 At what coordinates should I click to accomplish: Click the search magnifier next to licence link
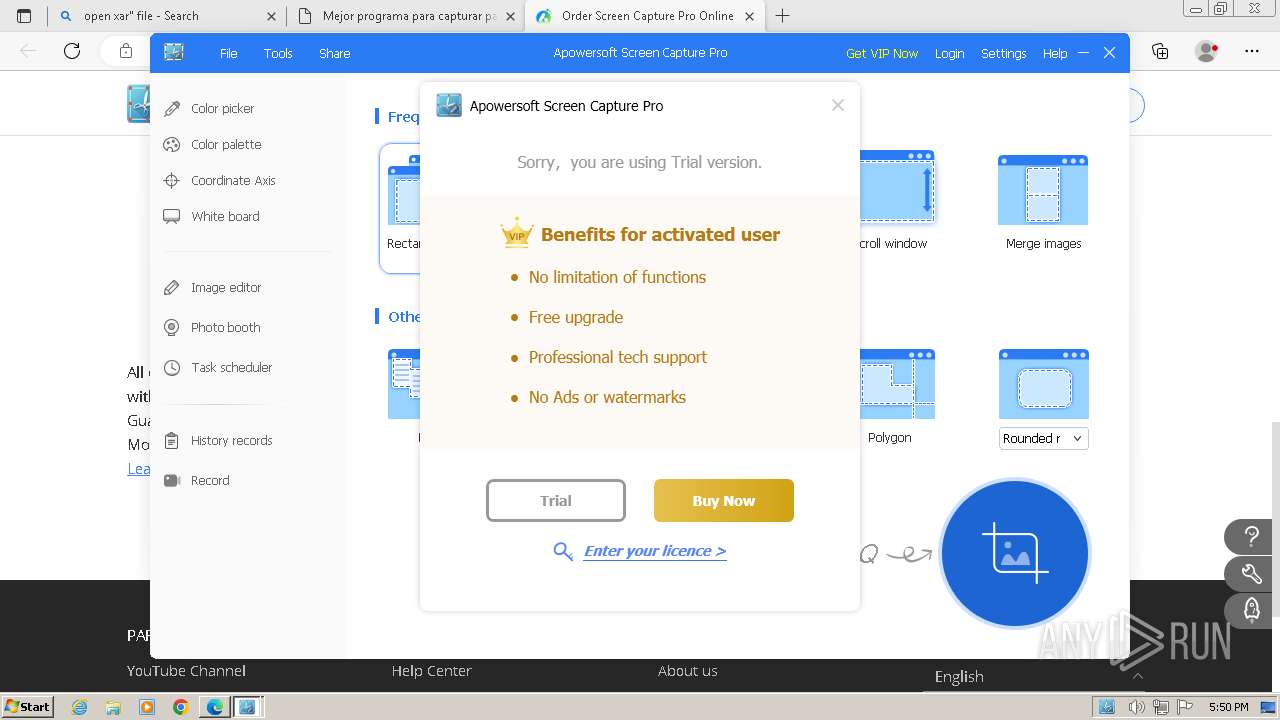tap(563, 551)
